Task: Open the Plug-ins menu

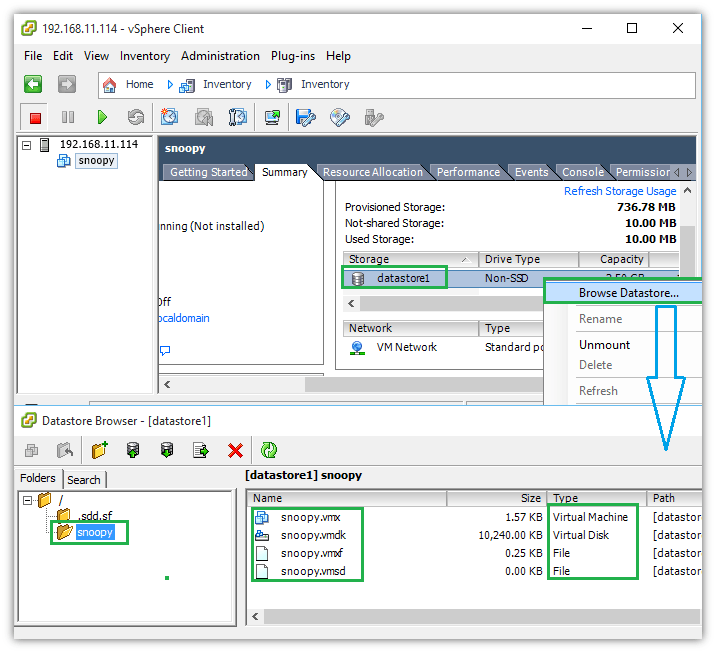Action: [293, 56]
